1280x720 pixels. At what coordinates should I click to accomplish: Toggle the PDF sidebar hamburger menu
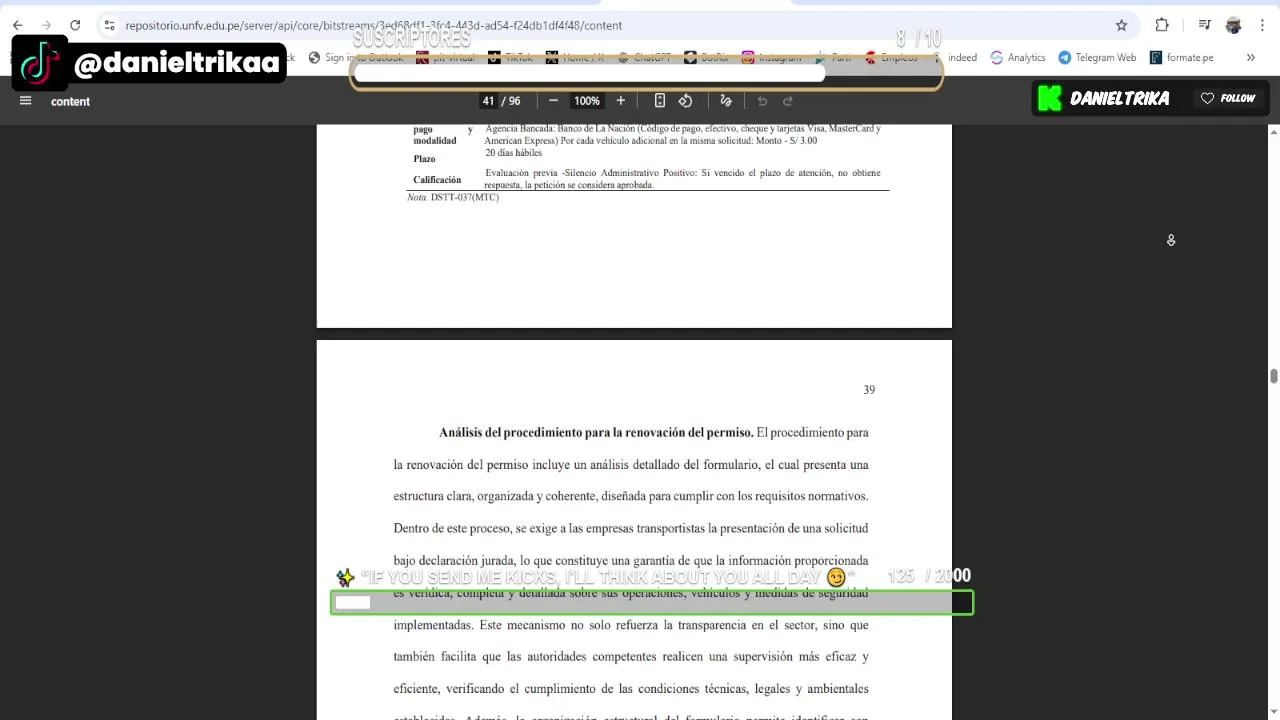[x=26, y=100]
